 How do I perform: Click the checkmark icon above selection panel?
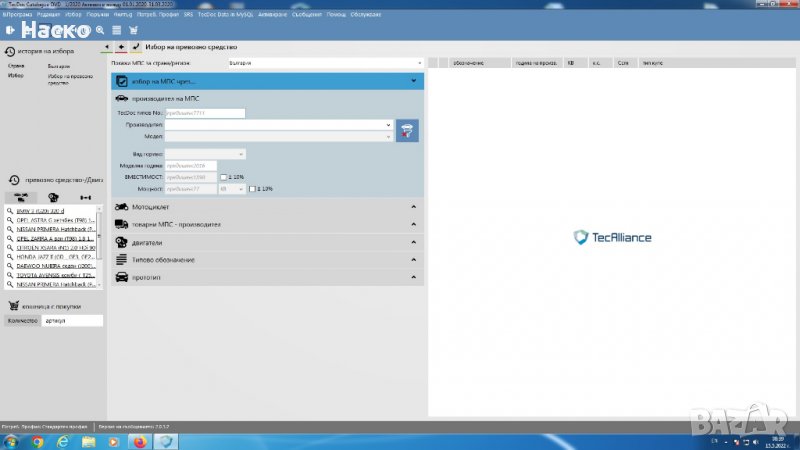(x=135, y=47)
